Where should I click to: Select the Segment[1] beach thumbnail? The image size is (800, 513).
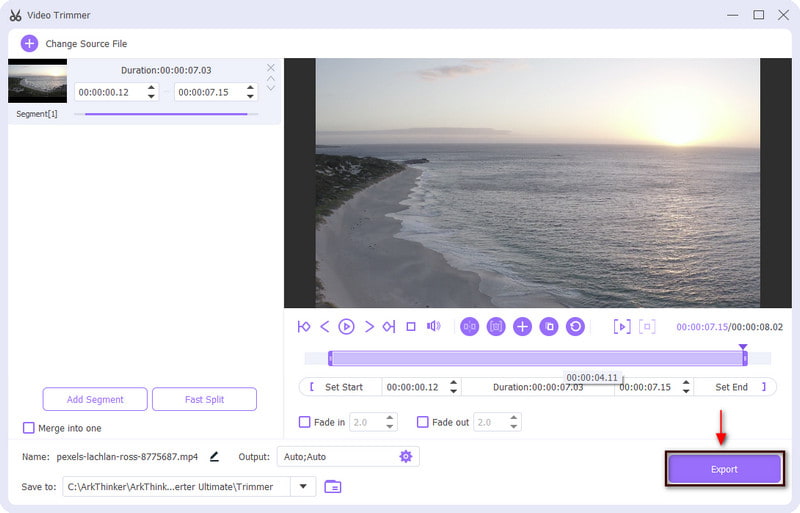click(37, 81)
